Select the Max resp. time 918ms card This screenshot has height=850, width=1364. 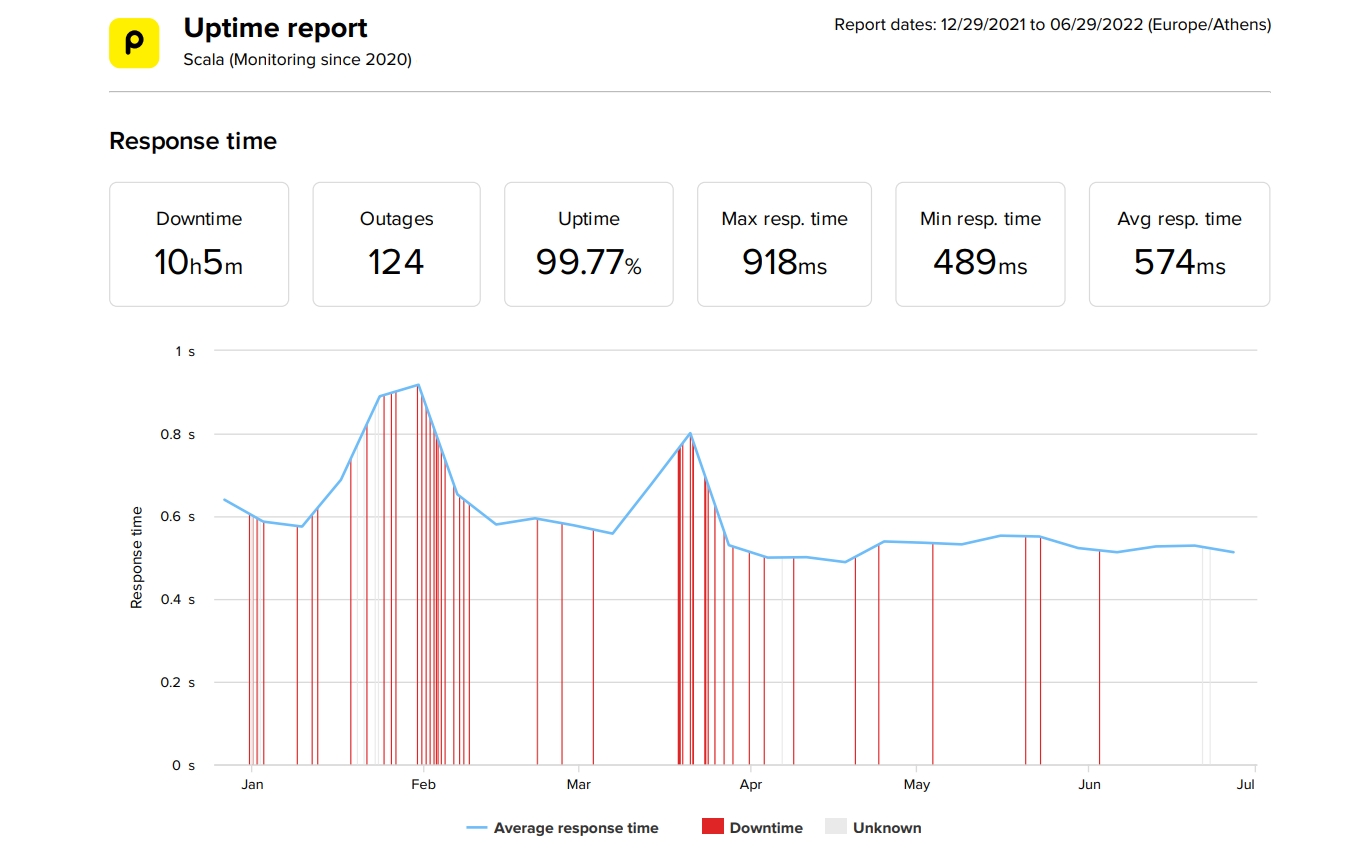pyautogui.click(x=784, y=244)
